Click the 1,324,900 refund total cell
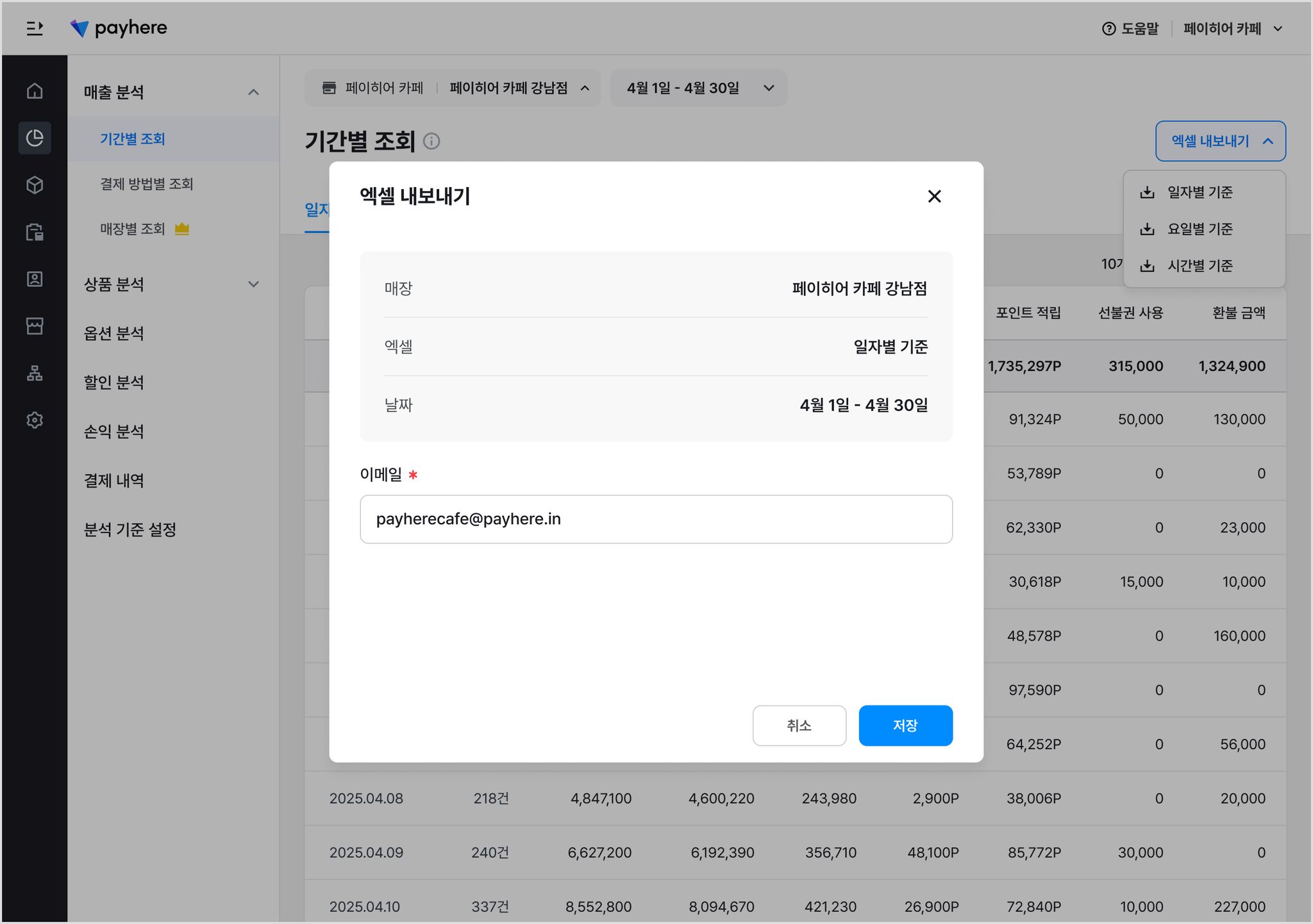This screenshot has height=924, width=1313. (1232, 367)
